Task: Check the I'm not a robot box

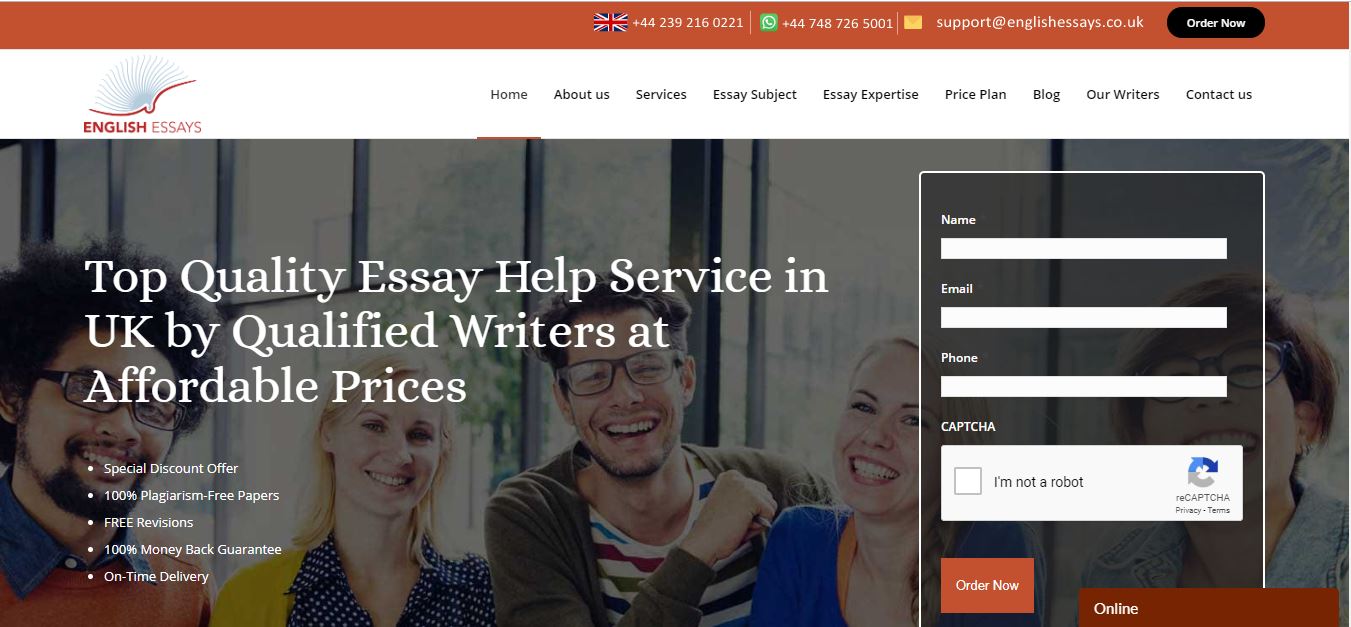Action: tap(968, 482)
